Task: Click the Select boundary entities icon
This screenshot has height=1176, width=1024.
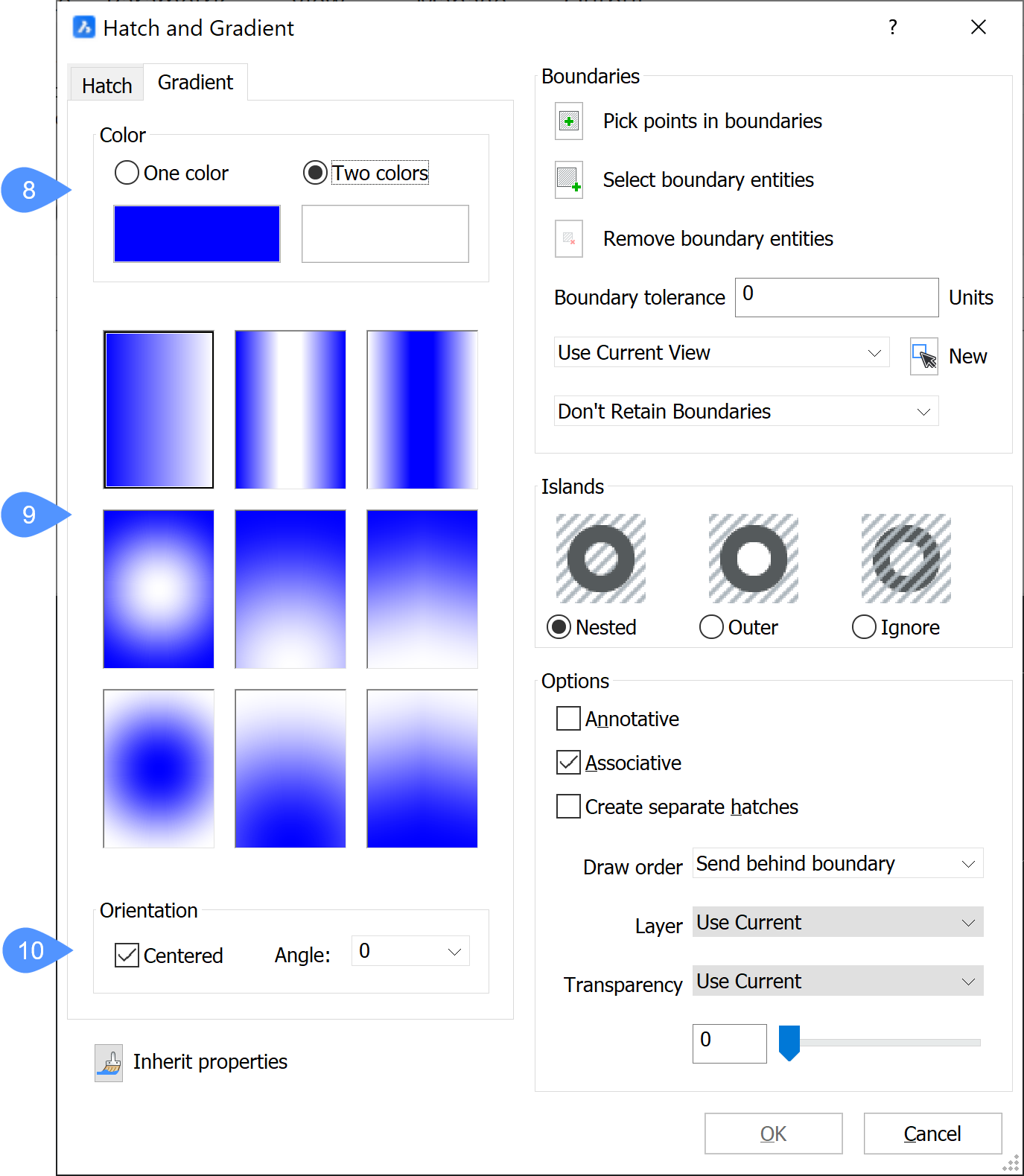Action: (568, 180)
